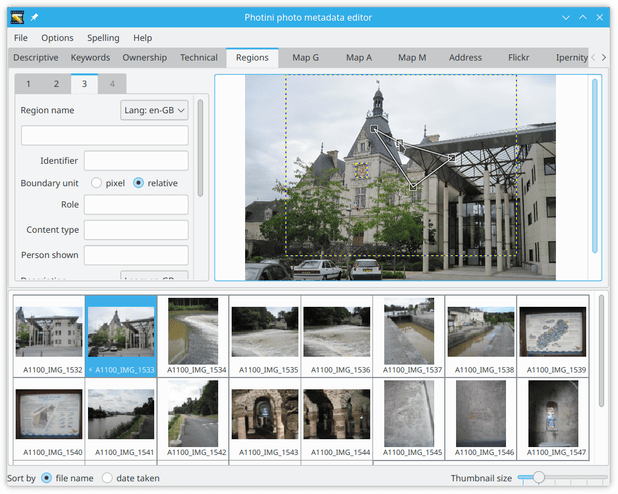Switch to the Map A tab

[359, 58]
